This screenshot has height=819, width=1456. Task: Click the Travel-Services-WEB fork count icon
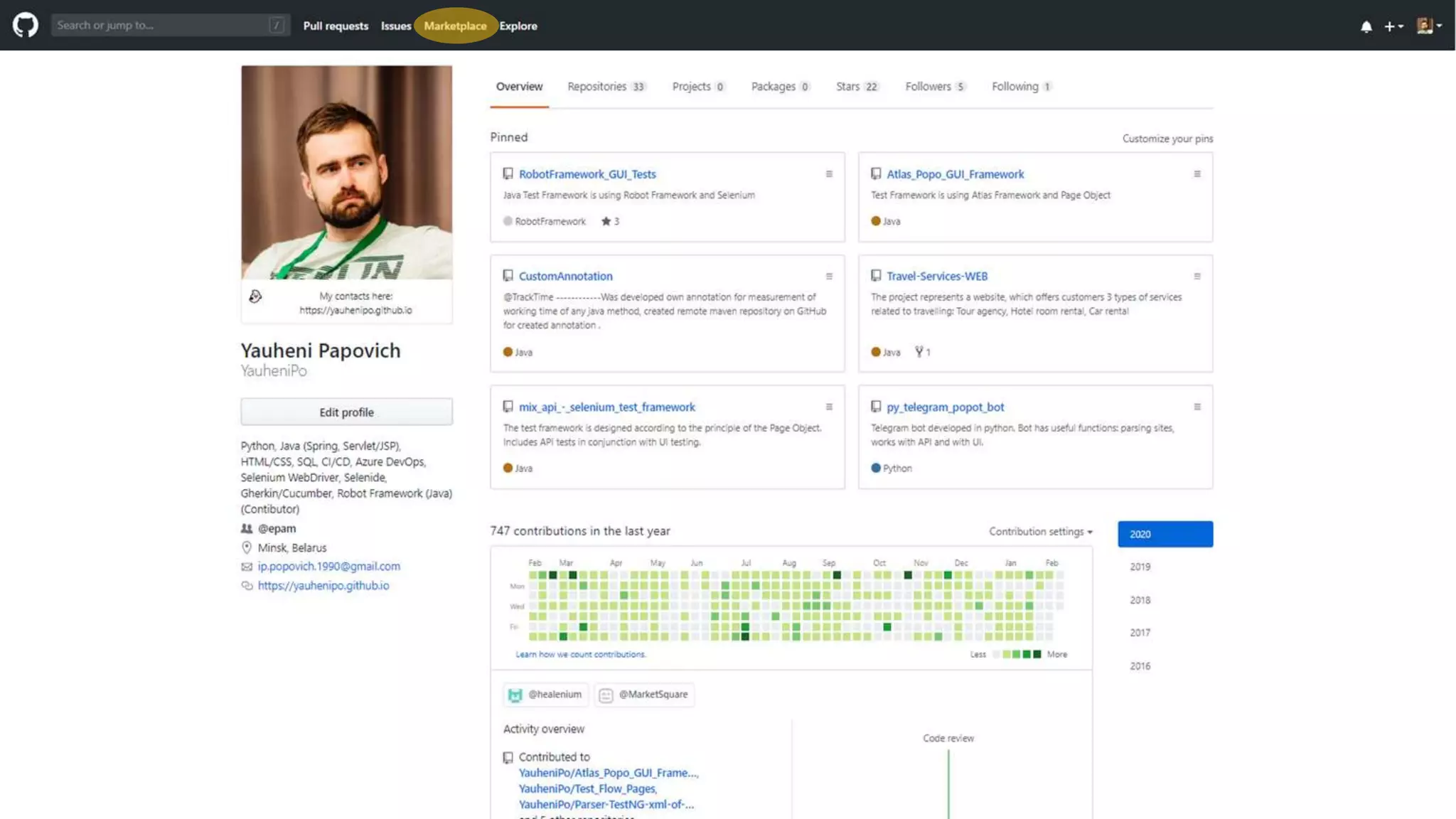[x=919, y=351]
